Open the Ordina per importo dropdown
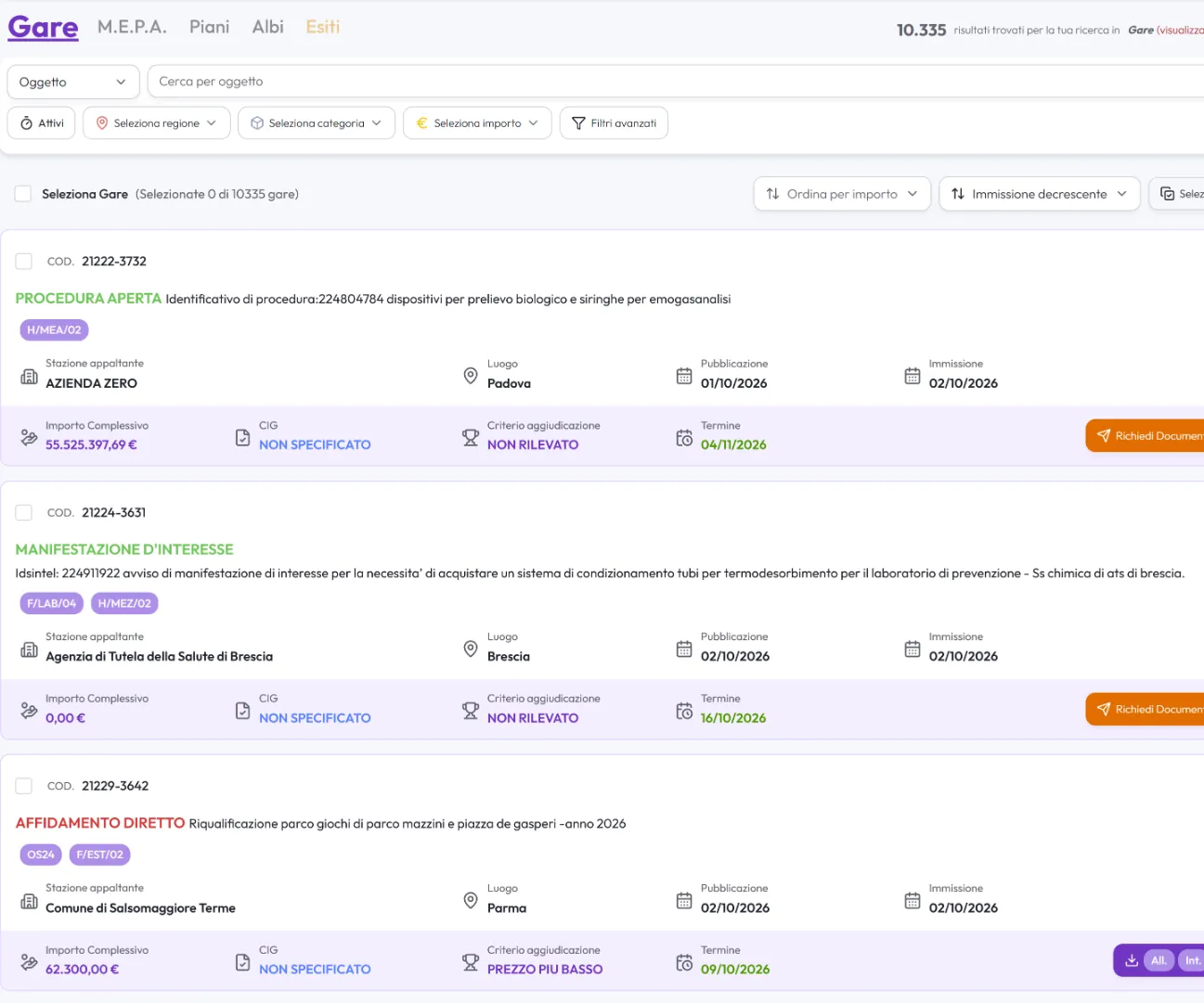 [842, 194]
